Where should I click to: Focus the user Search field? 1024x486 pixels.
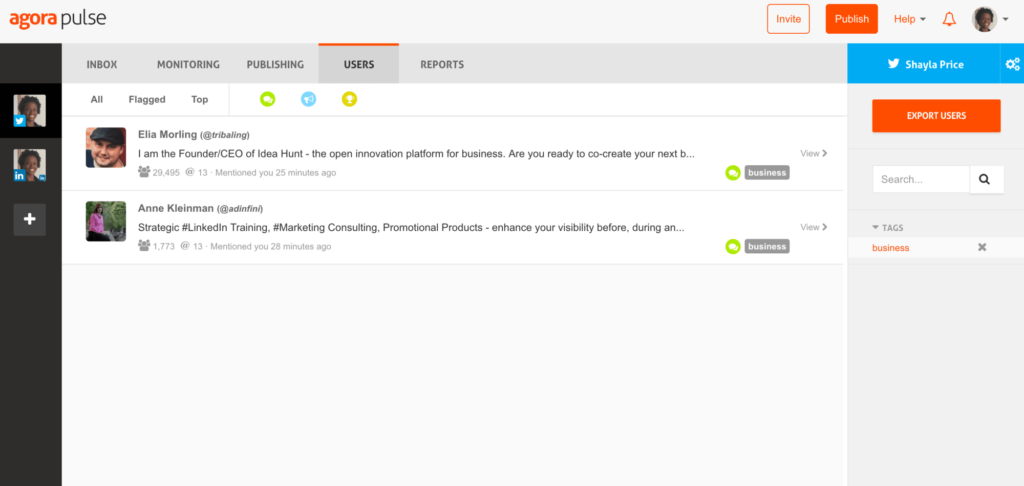921,179
